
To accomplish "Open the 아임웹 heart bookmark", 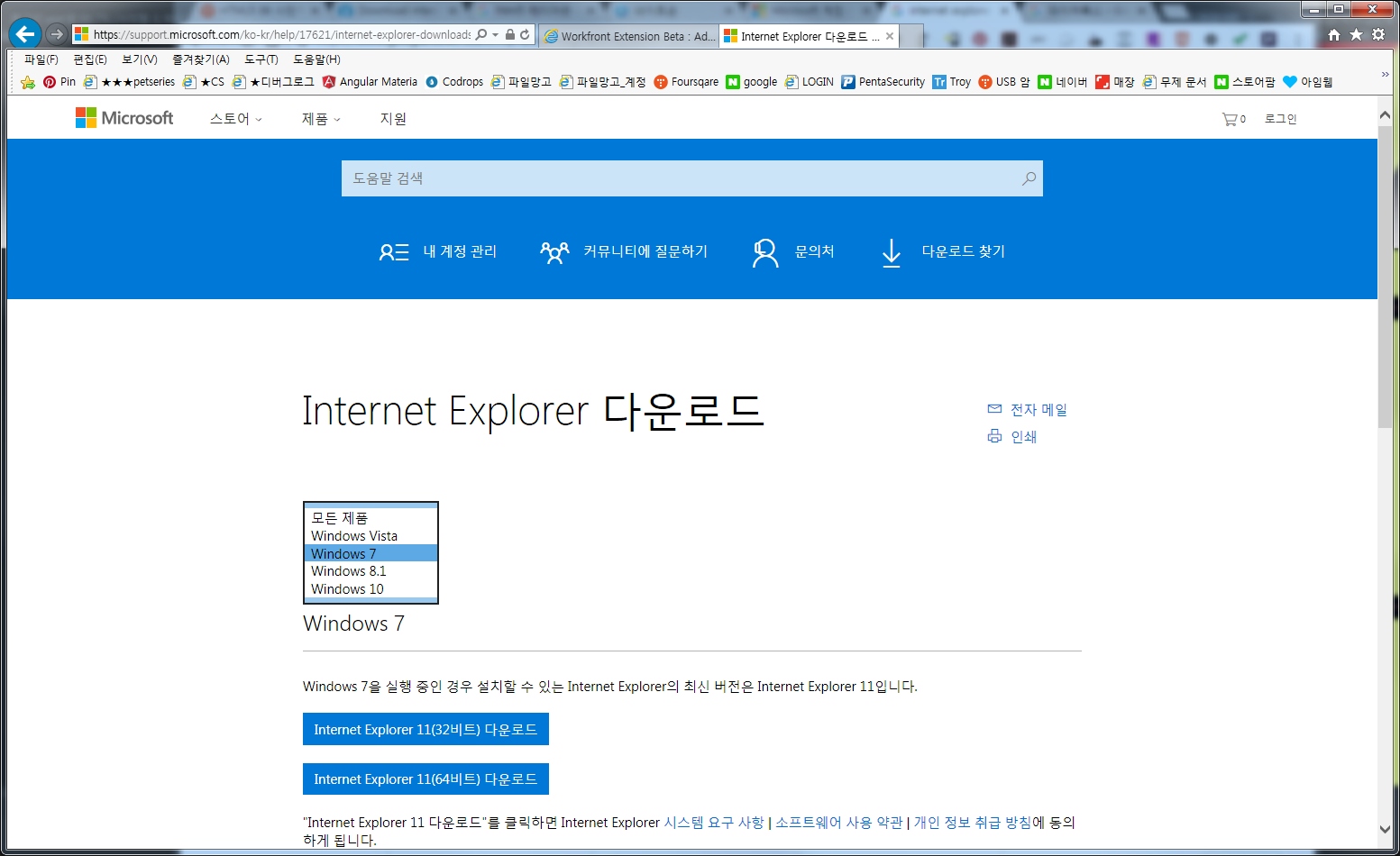I will tap(1308, 82).
